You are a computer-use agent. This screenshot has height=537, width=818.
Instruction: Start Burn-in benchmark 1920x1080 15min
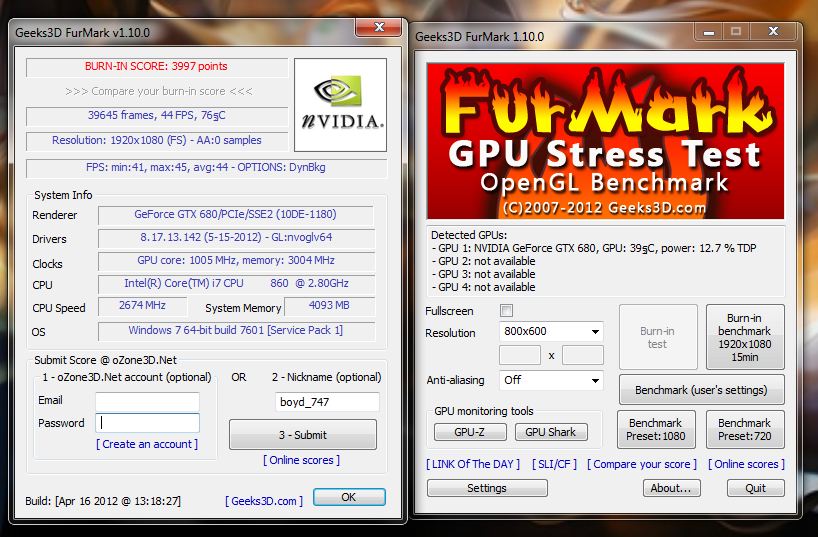tap(745, 337)
